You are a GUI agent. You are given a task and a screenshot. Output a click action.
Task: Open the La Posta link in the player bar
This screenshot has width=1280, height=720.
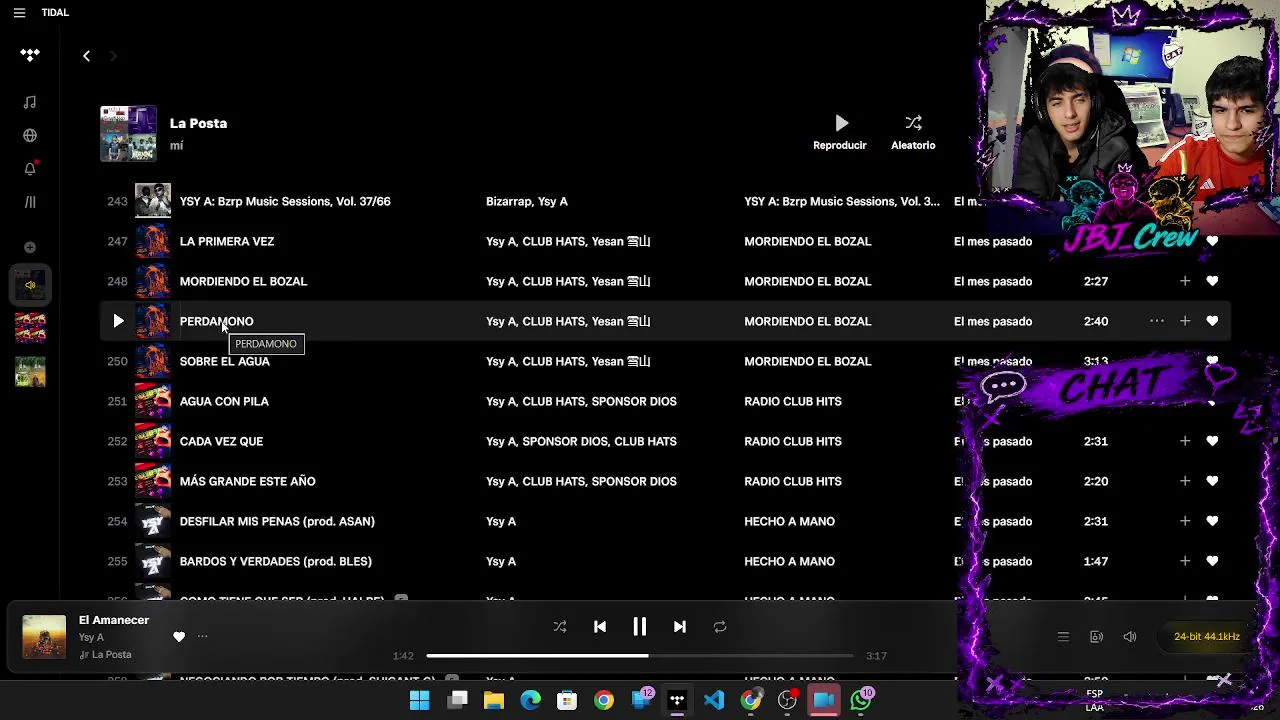pyautogui.click(x=111, y=655)
